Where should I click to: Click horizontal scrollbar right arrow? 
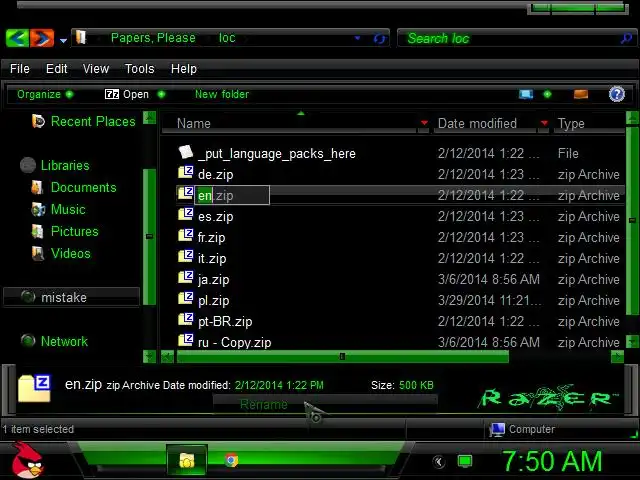click(617, 357)
